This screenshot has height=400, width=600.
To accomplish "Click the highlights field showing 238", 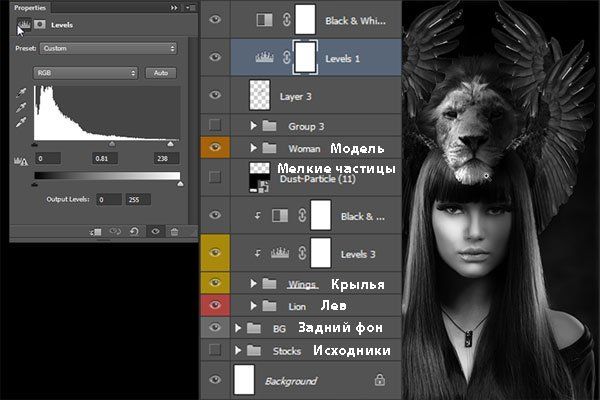I will 166,158.
